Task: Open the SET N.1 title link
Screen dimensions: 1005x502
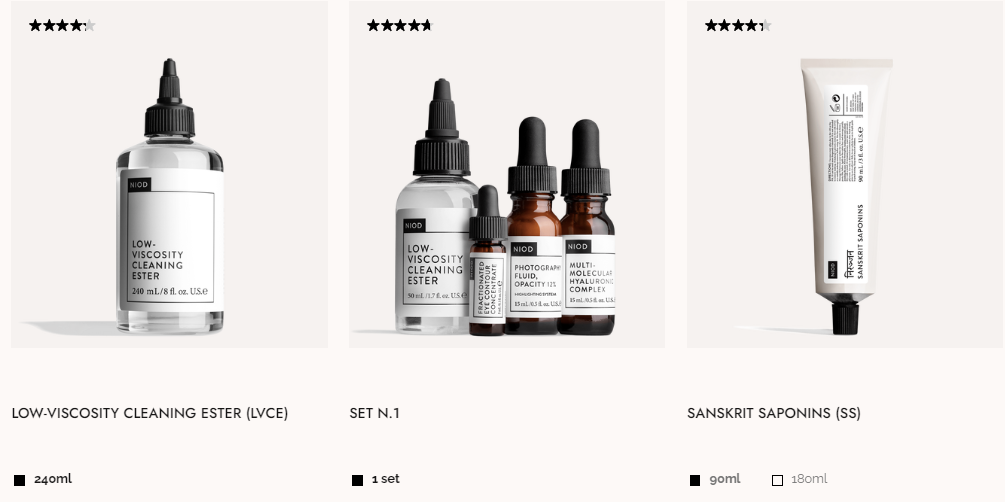Action: point(374,414)
